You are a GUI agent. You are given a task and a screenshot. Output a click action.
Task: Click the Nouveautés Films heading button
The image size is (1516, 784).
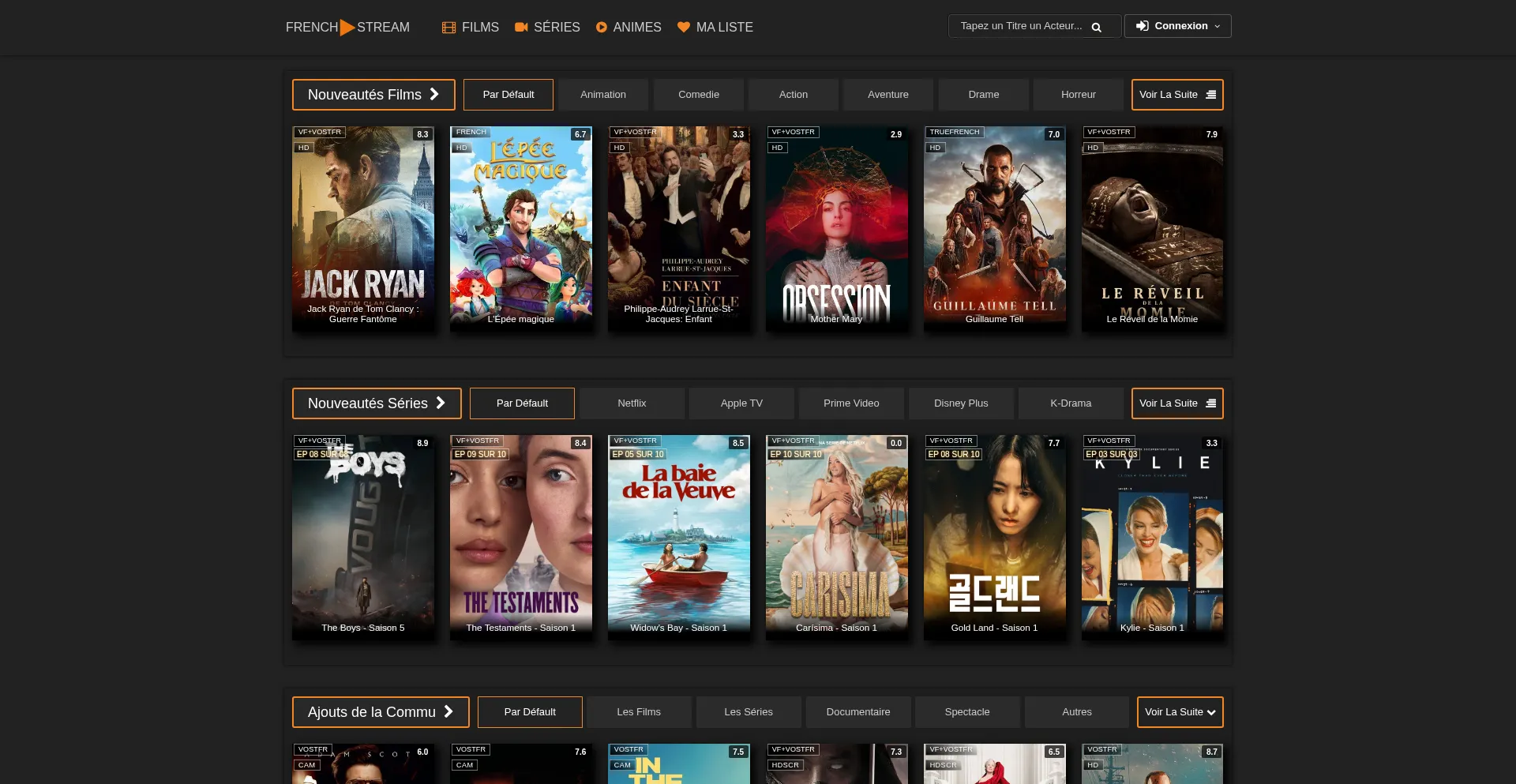tap(373, 95)
